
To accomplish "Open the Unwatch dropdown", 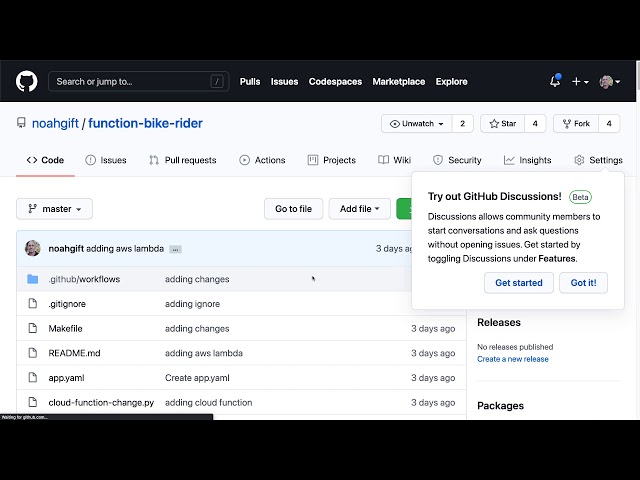I will pos(417,124).
